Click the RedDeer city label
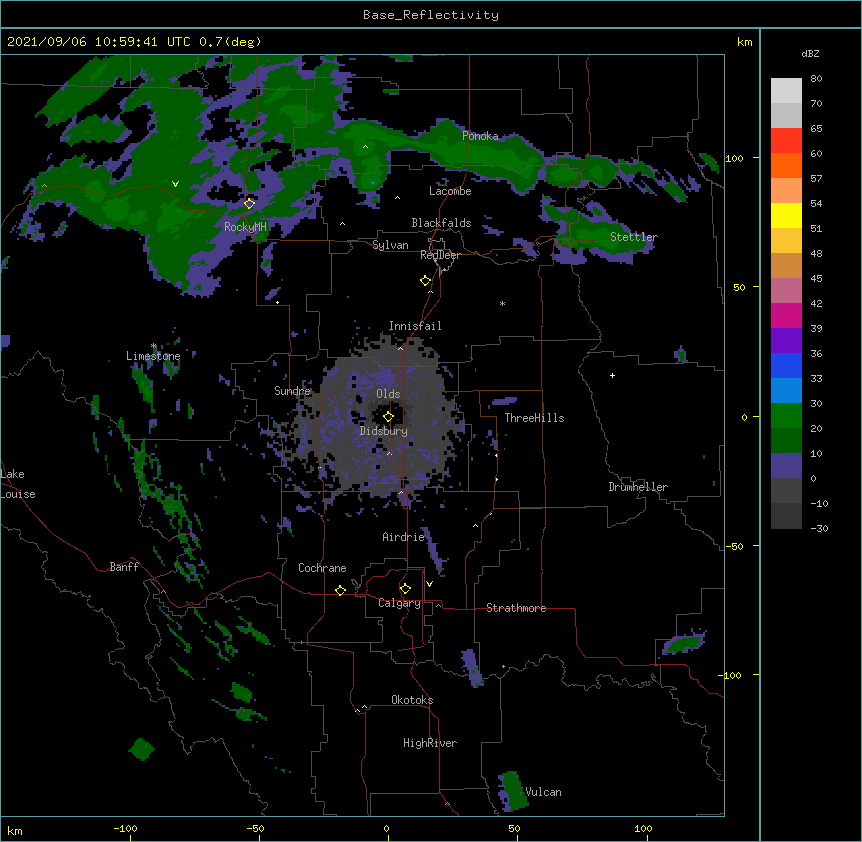 [440, 255]
